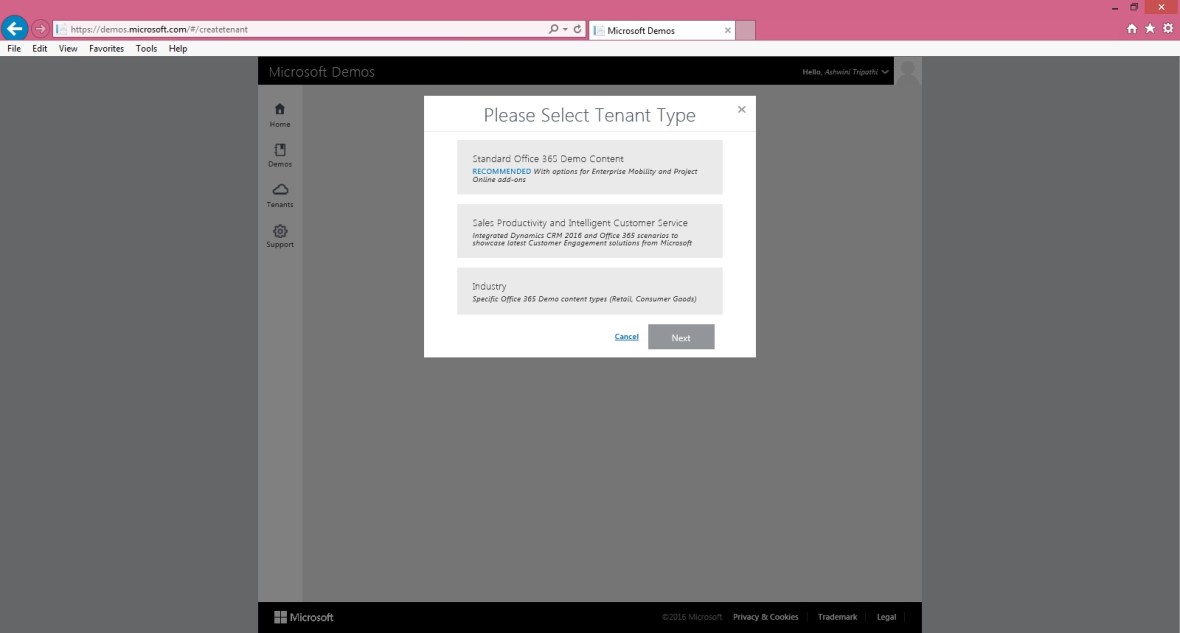
Task: Click the Support gear icon
Action: [280, 230]
